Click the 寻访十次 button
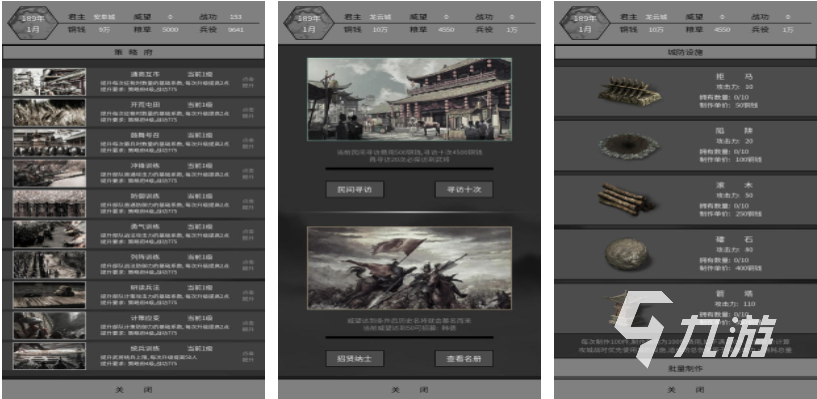The image size is (817, 399). tap(464, 190)
